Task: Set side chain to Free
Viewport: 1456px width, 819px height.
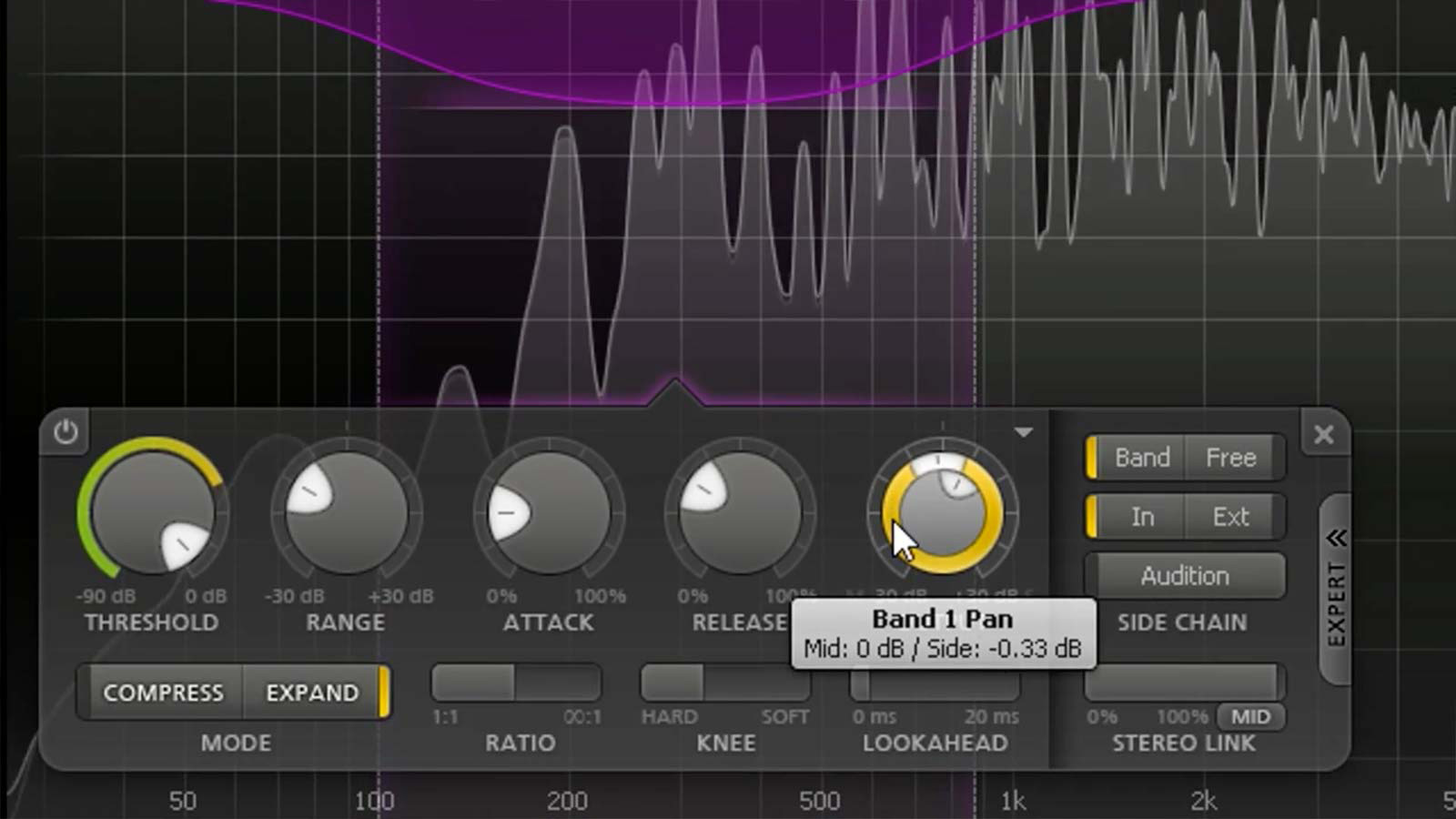Action: tap(1231, 458)
